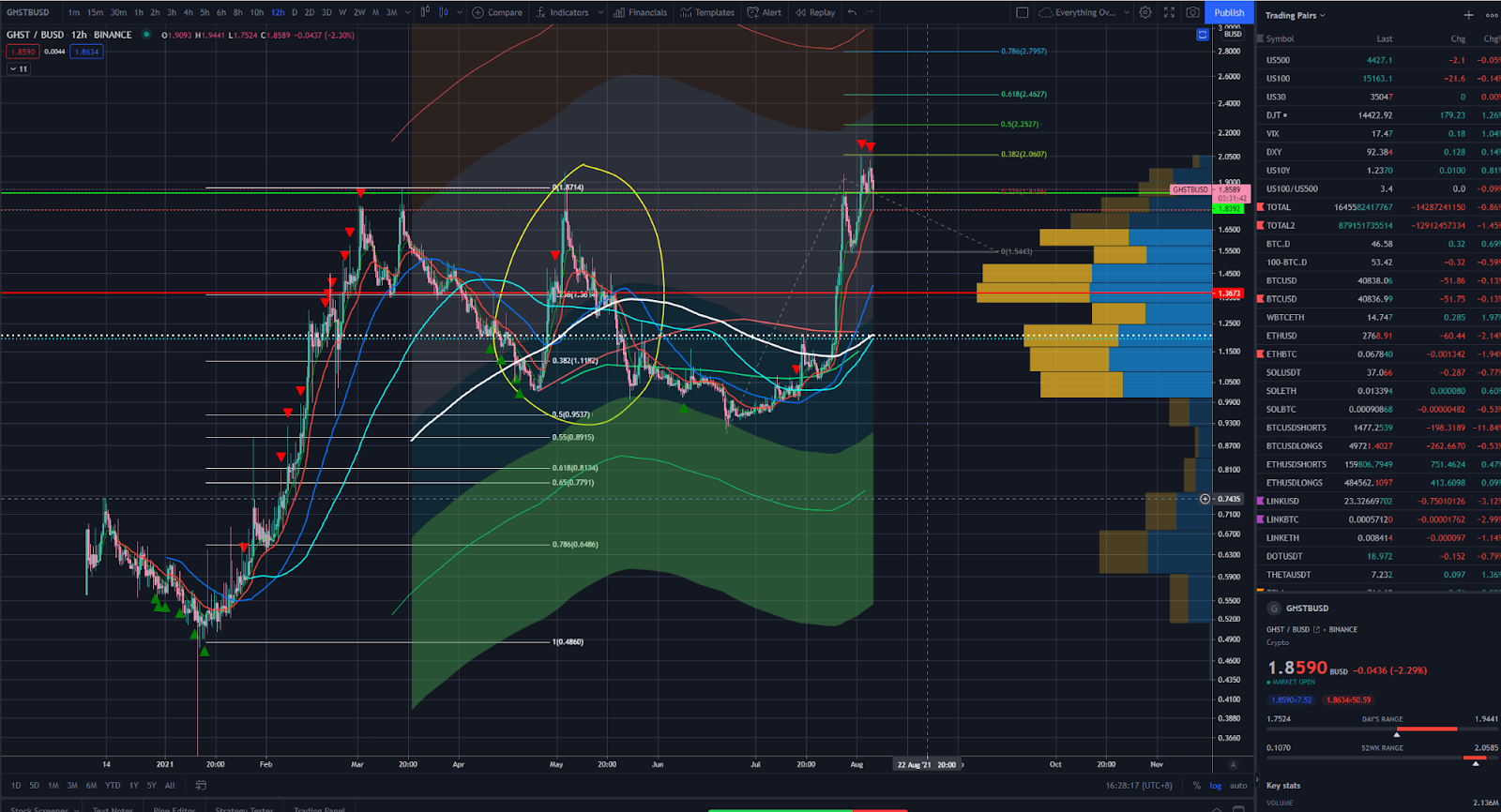This screenshot has width=1501, height=812.
Task: Start bar Replay mode
Action: tap(815, 12)
